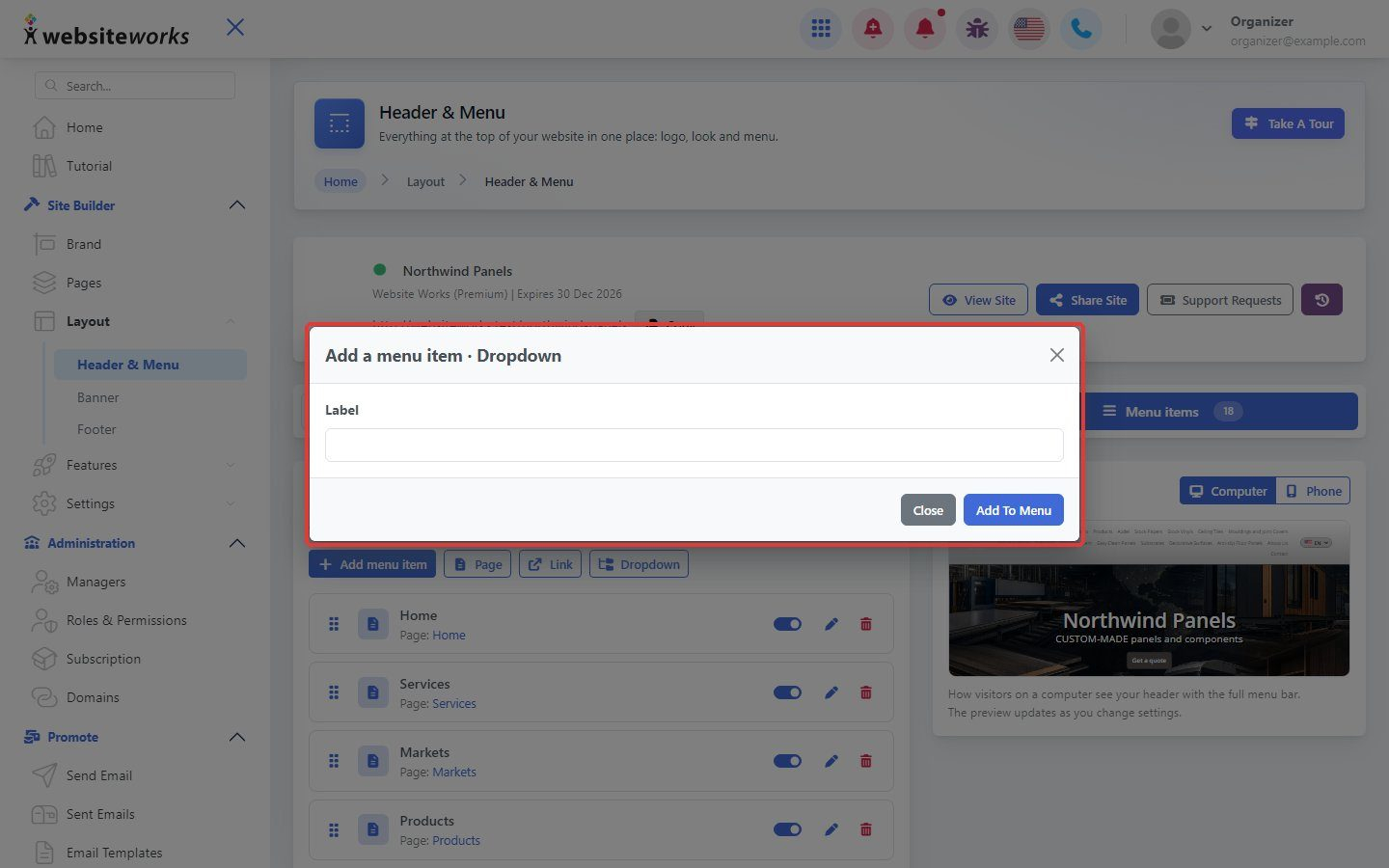
Task: Toggle the Products menu item switch
Action: (788, 829)
